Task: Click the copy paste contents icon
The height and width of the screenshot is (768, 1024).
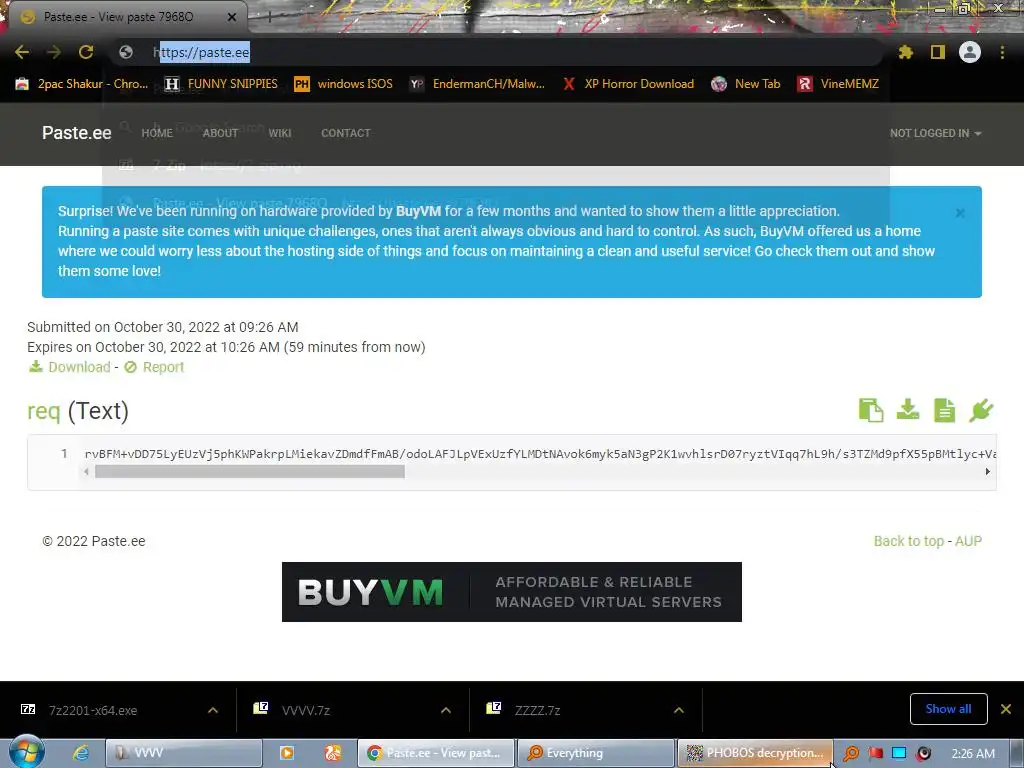Action: 871,410
